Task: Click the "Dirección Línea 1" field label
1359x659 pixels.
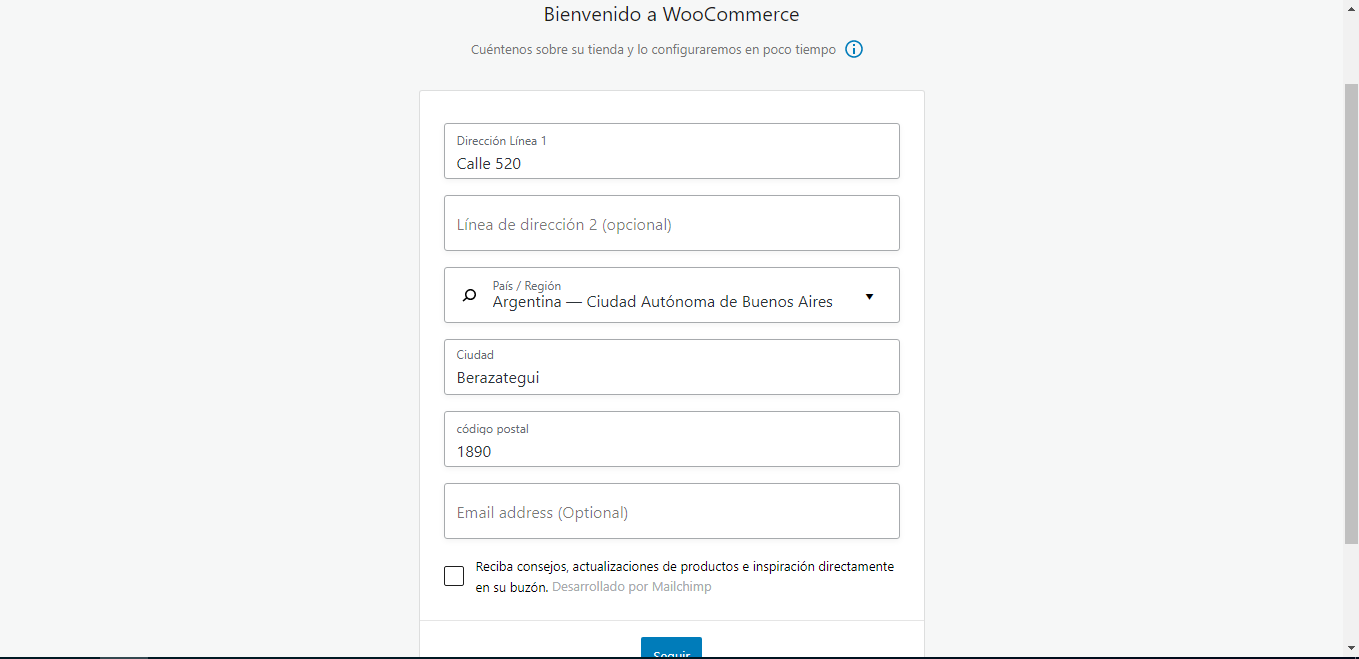Action: coord(502,141)
